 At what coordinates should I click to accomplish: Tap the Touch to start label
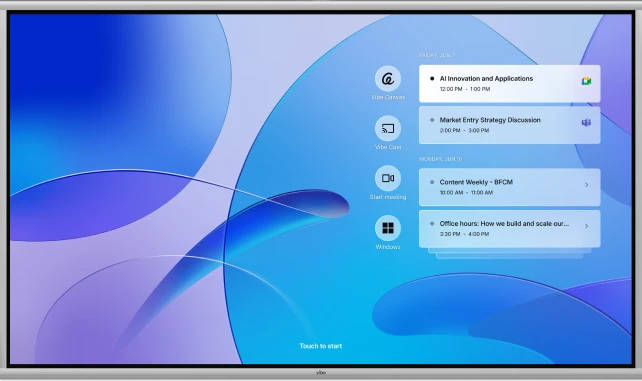321,346
